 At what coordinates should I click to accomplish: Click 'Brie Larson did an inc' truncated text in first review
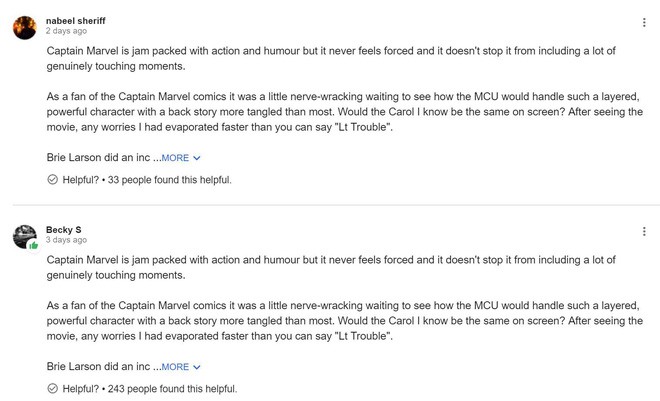(x=98, y=157)
